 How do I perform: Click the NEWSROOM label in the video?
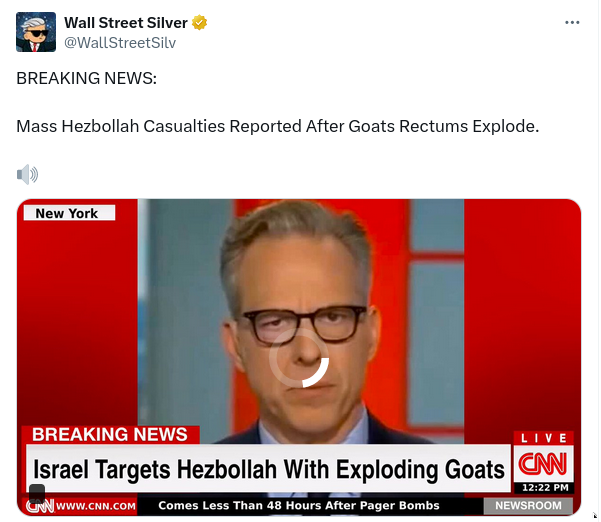pos(528,506)
